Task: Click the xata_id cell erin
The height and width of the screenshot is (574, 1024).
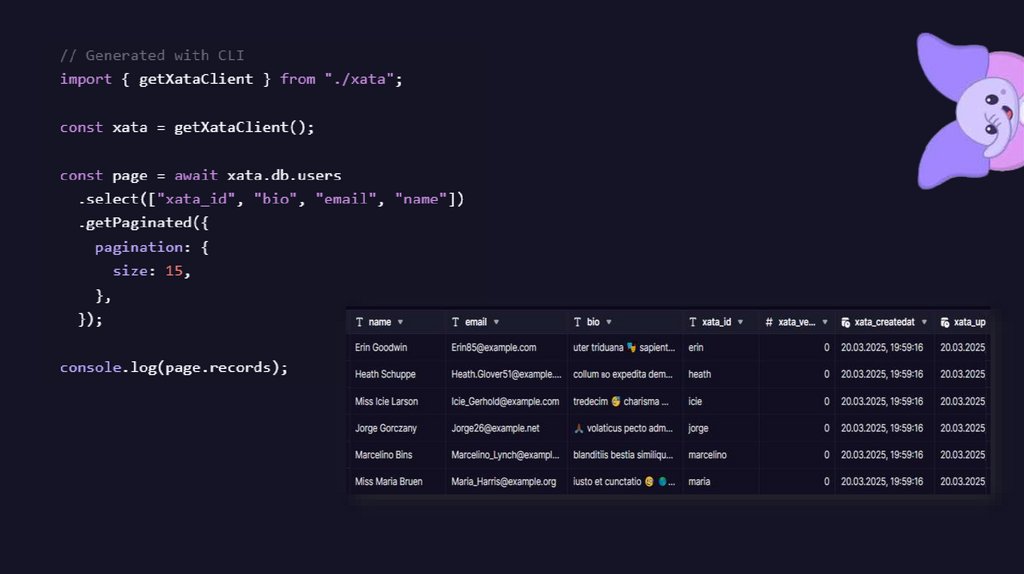Action: 696,347
